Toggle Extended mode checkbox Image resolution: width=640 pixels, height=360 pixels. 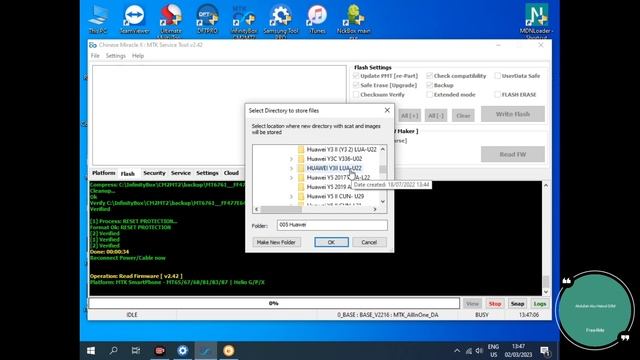429,95
